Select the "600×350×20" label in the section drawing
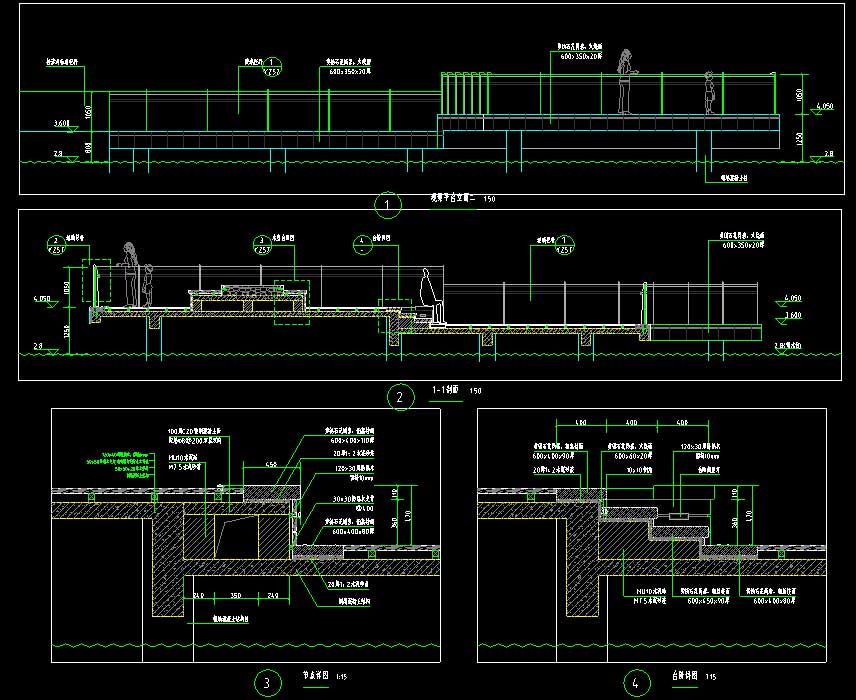Image resolution: width=856 pixels, height=700 pixels. click(x=744, y=245)
